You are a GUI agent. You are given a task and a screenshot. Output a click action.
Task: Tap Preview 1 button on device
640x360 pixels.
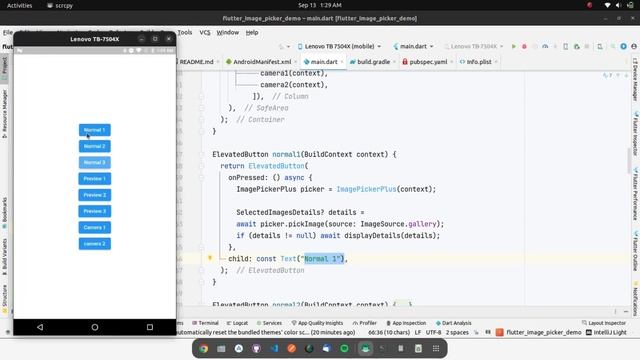[x=95, y=179]
